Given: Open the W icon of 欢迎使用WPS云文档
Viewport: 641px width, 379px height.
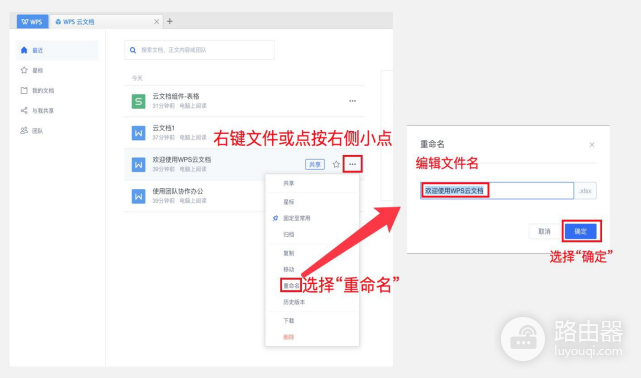Looking at the screenshot, I should 138,165.
